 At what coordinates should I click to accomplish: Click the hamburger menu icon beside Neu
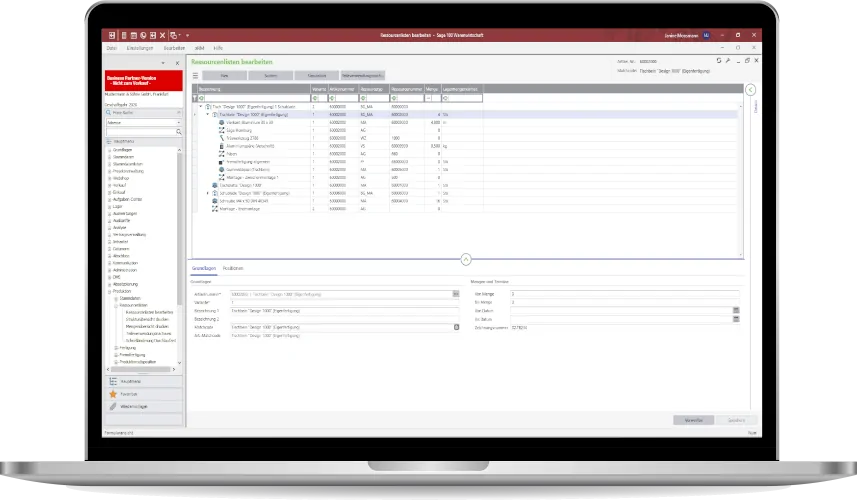click(x=194, y=75)
